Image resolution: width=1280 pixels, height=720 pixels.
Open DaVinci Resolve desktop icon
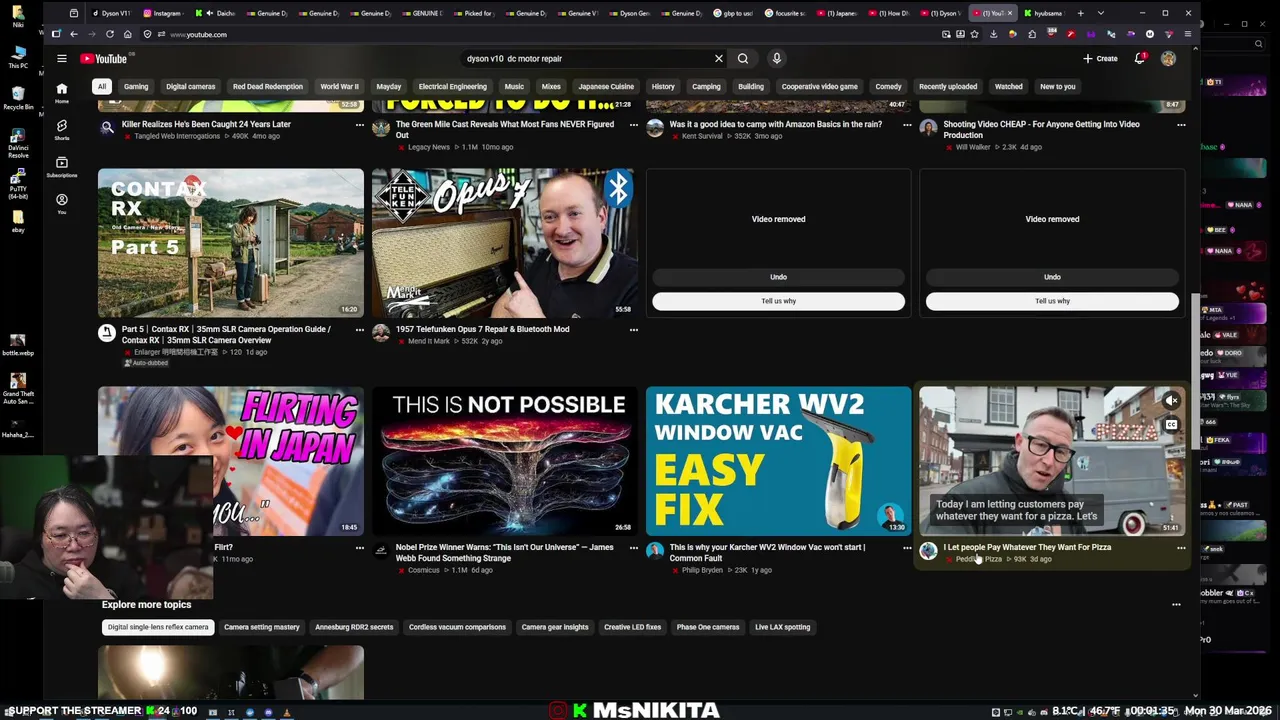(x=17, y=141)
